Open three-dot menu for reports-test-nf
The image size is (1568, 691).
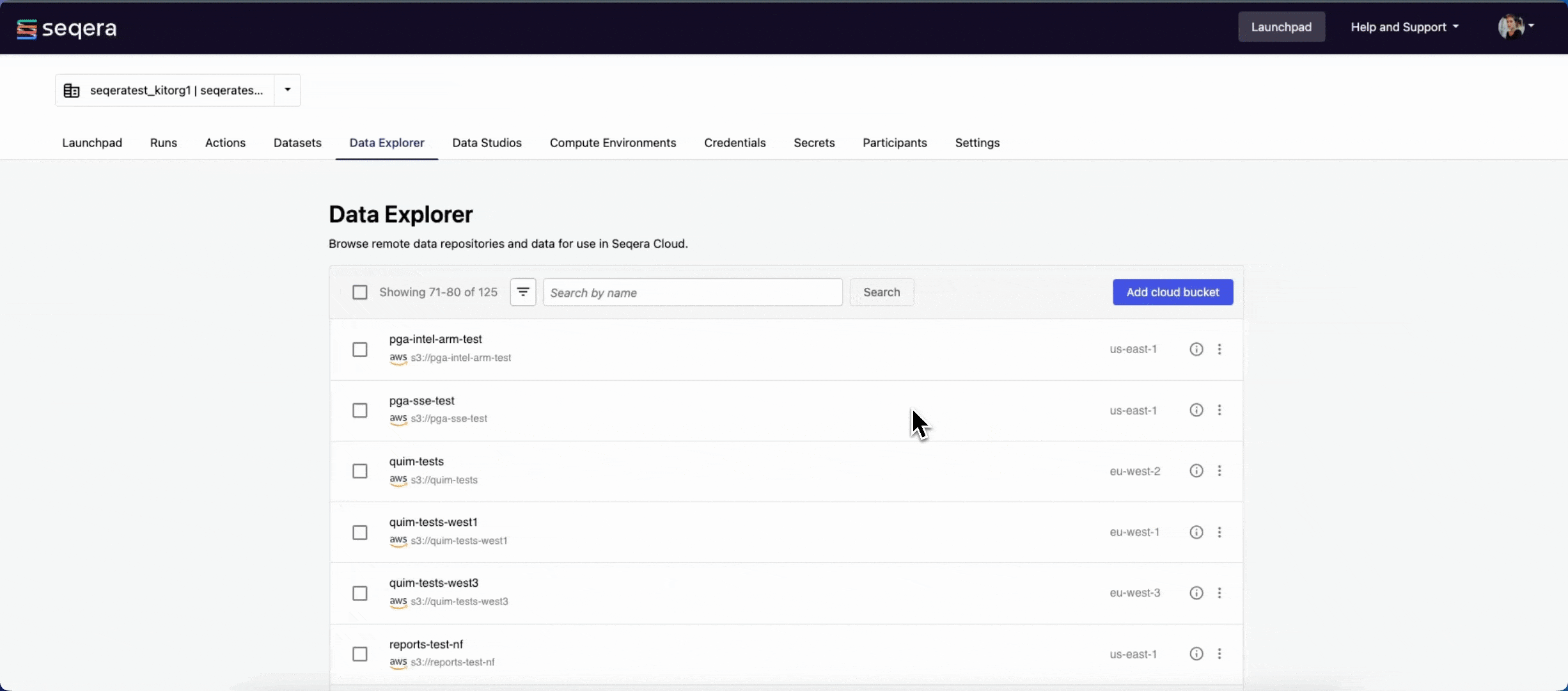click(x=1219, y=654)
